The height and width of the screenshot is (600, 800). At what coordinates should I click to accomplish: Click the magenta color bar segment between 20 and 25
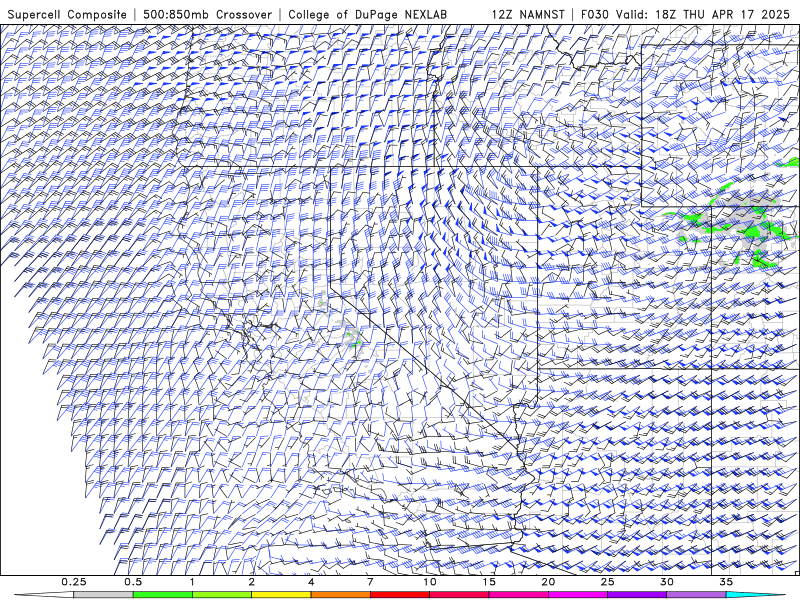[x=578, y=595]
